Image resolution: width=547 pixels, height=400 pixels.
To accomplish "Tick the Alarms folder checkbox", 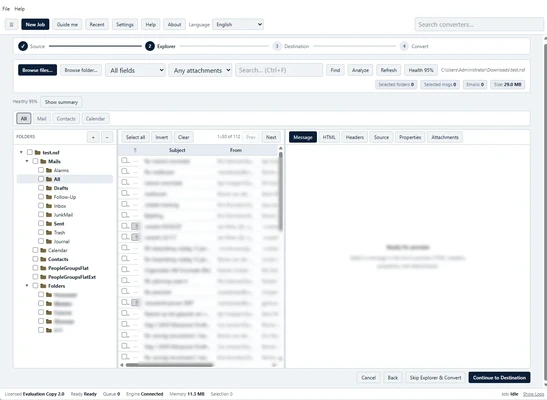I will [41, 170].
